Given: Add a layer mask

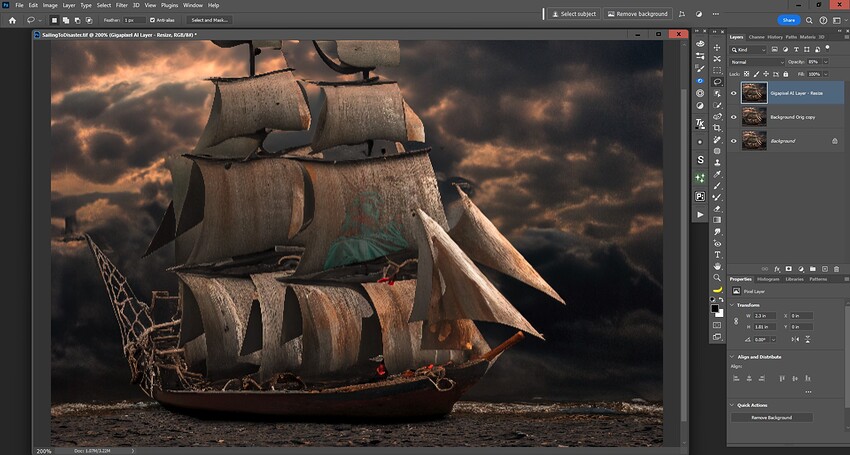Looking at the screenshot, I should [x=789, y=269].
